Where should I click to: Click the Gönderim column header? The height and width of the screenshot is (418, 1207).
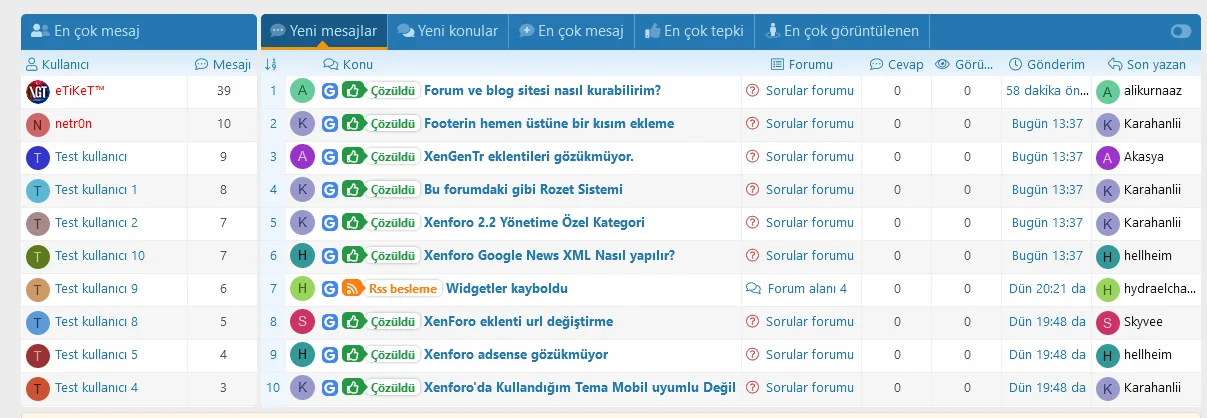pyautogui.click(x=1047, y=65)
